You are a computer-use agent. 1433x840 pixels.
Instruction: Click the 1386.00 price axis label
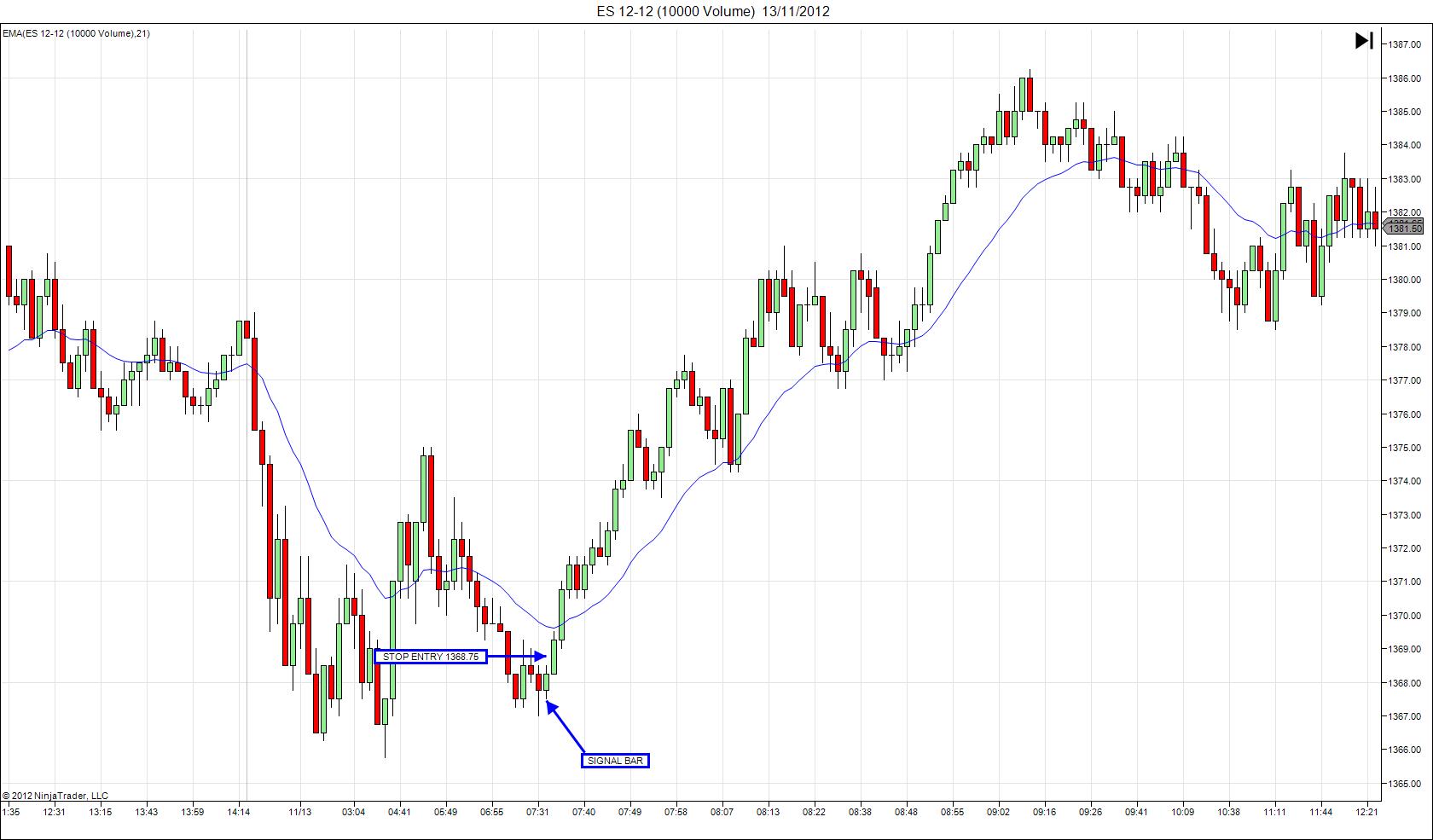click(1404, 78)
